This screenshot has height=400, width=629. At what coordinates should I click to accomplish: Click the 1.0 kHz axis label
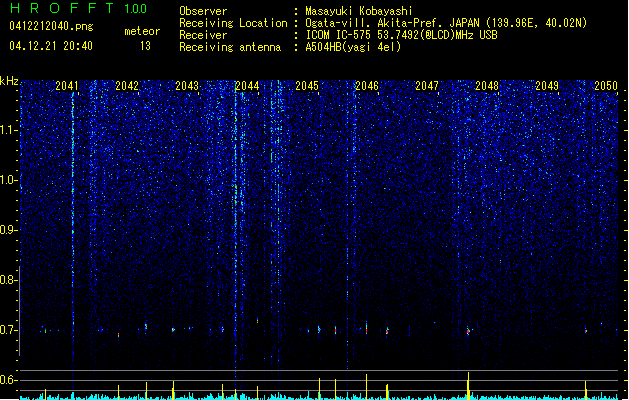click(8, 180)
